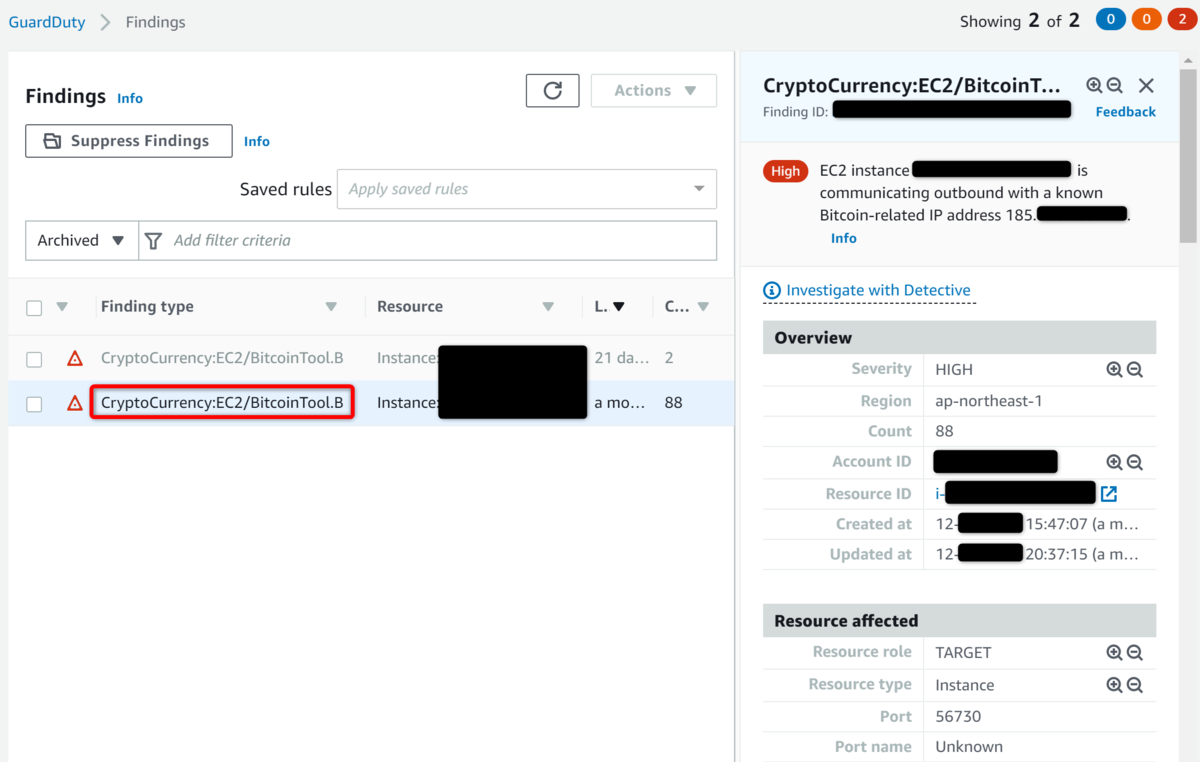1200x762 pixels.
Task: Open Info link next to Suppress Findings
Action: pos(257,141)
